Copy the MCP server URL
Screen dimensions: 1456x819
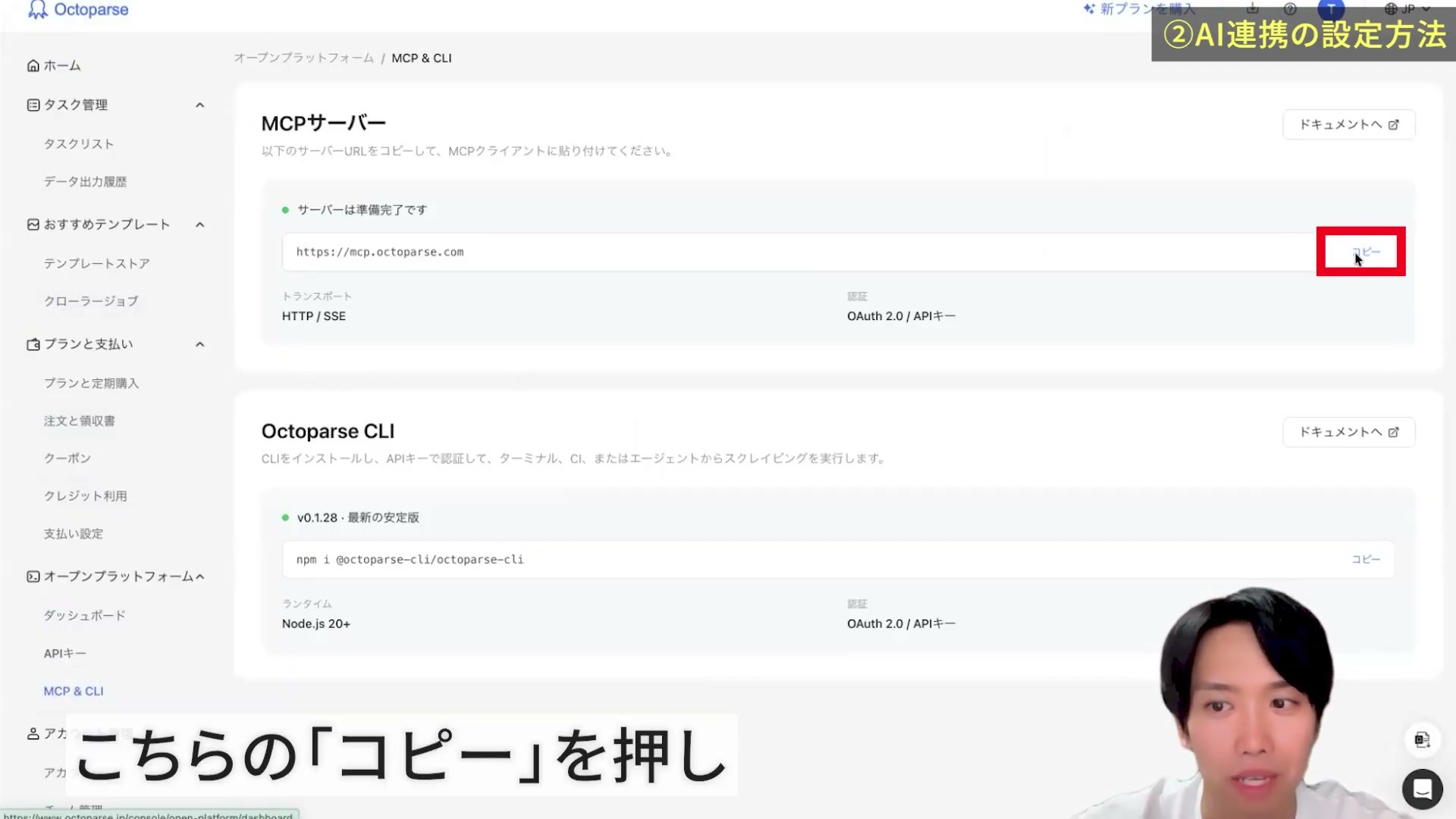coord(1366,252)
